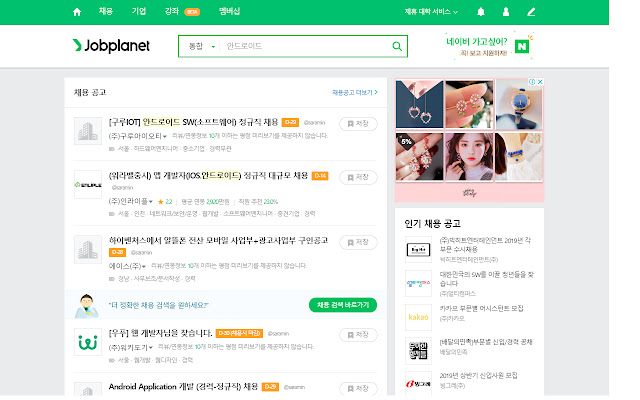Open the 배달의민족 부문별 신입/경력 공채 posting
The height and width of the screenshot is (400, 640).
tap(486, 342)
